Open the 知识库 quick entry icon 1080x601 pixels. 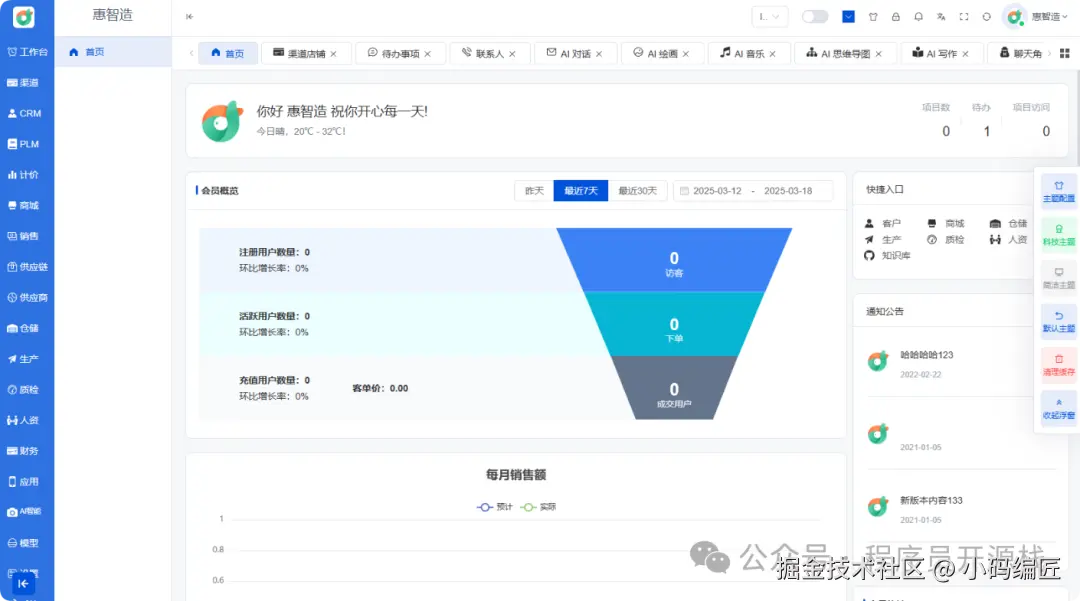click(x=869, y=255)
